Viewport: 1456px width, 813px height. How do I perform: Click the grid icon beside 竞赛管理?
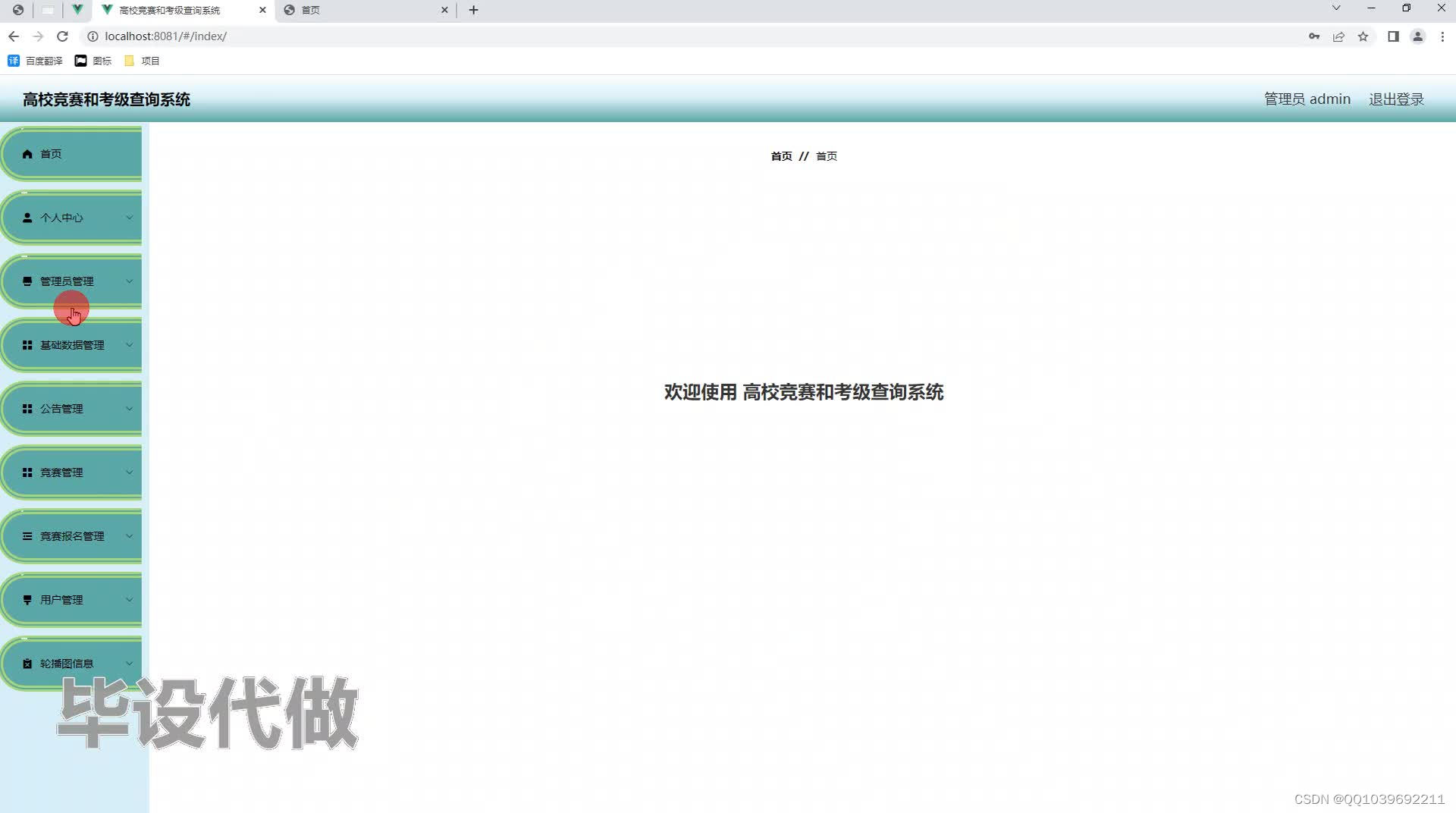click(x=27, y=472)
